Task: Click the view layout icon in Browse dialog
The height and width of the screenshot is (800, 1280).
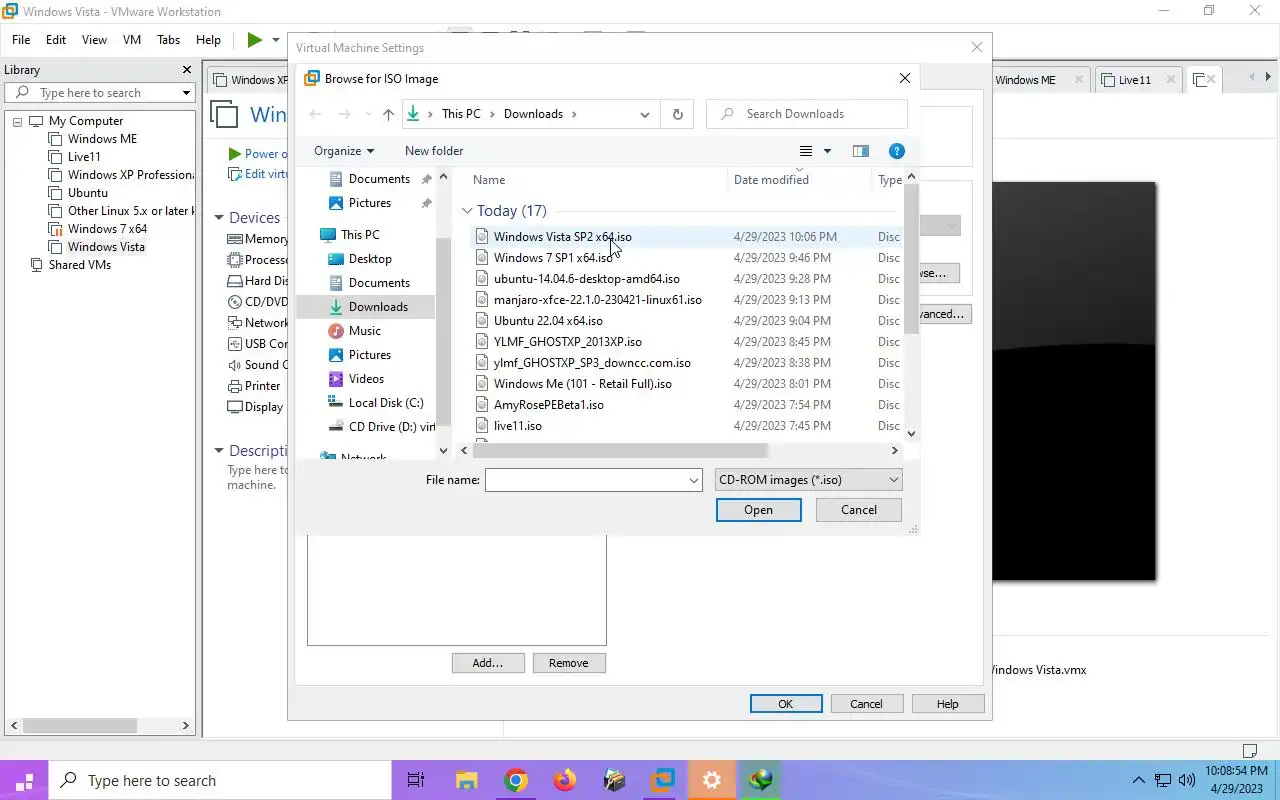Action: [806, 151]
